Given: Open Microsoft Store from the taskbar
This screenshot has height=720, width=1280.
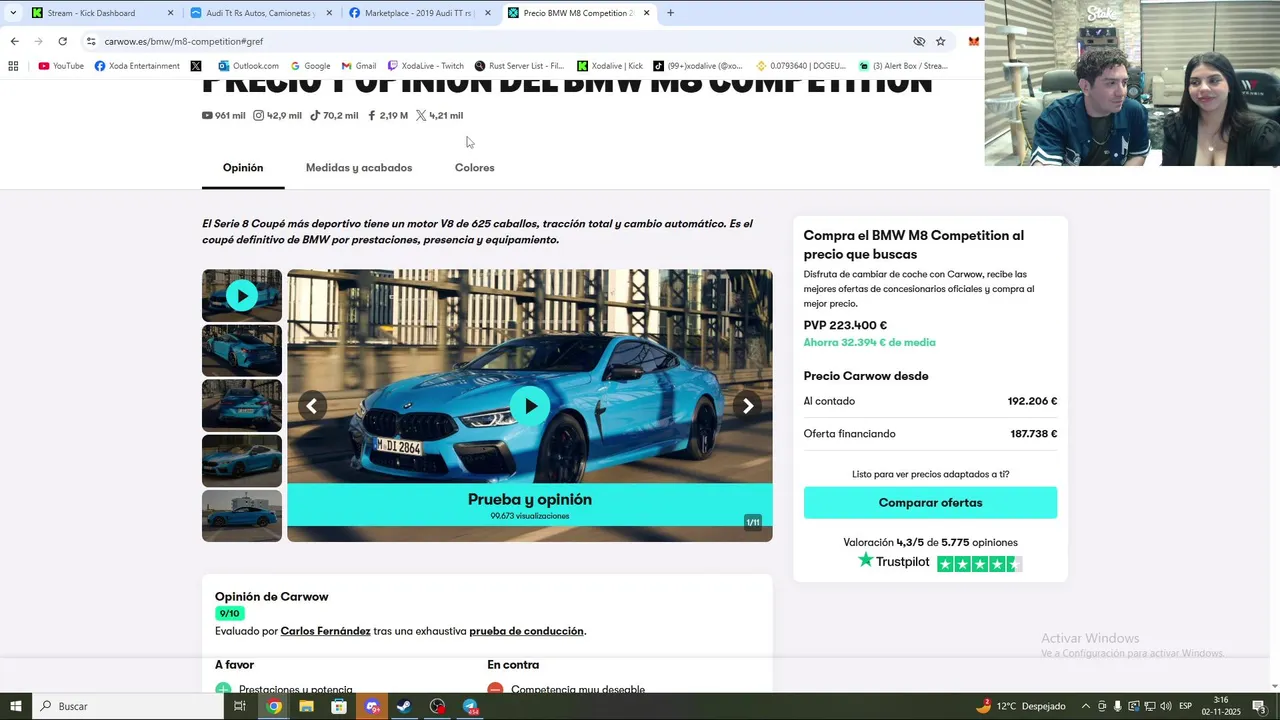Looking at the screenshot, I should 339,706.
